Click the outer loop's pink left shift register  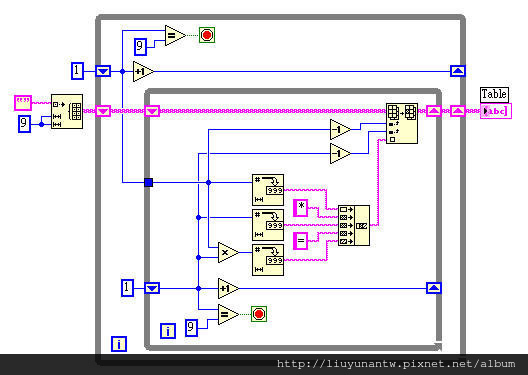click(103, 111)
